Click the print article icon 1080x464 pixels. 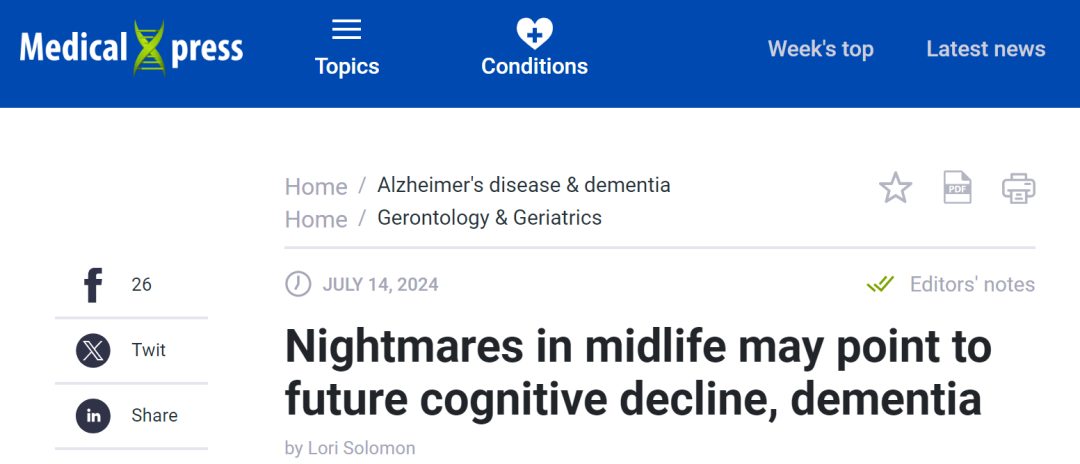1018,187
